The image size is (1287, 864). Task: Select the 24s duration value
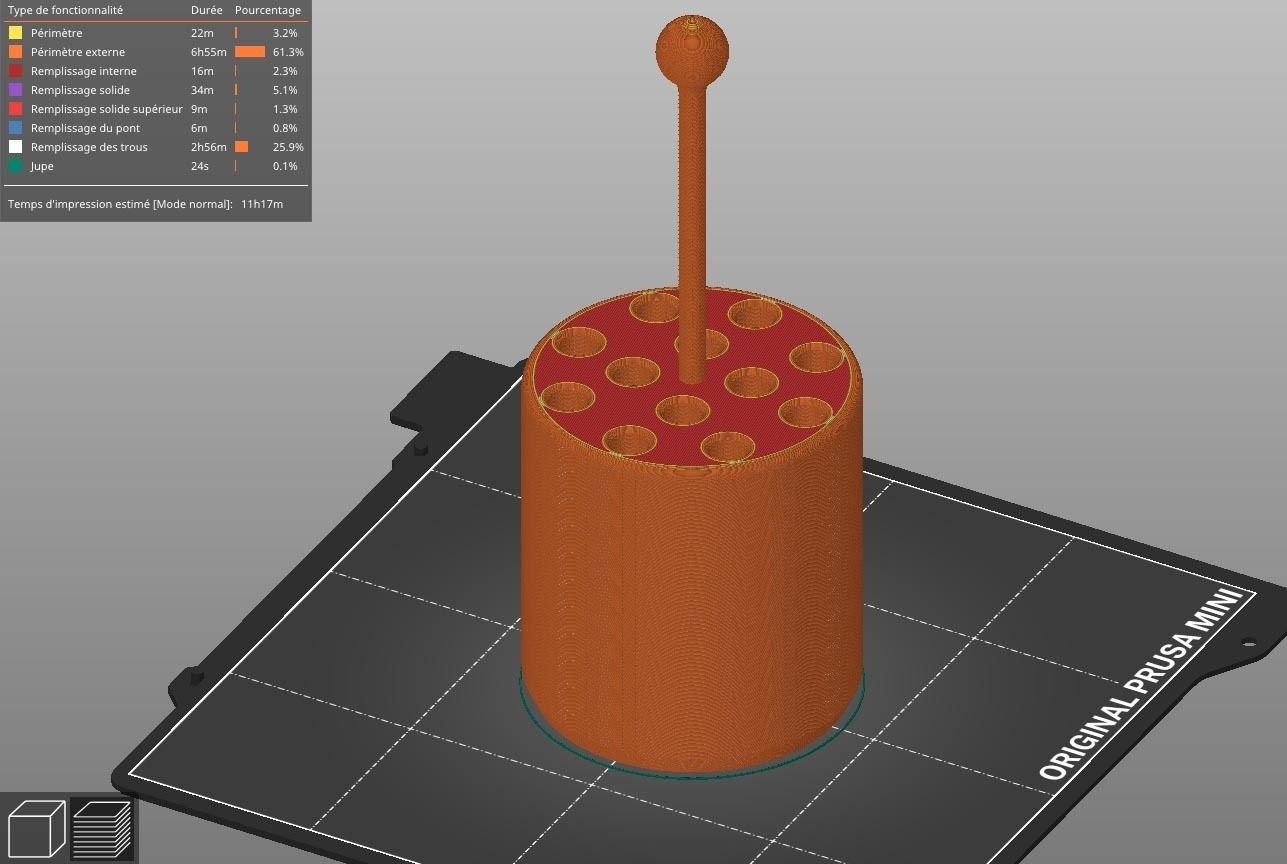(x=201, y=166)
